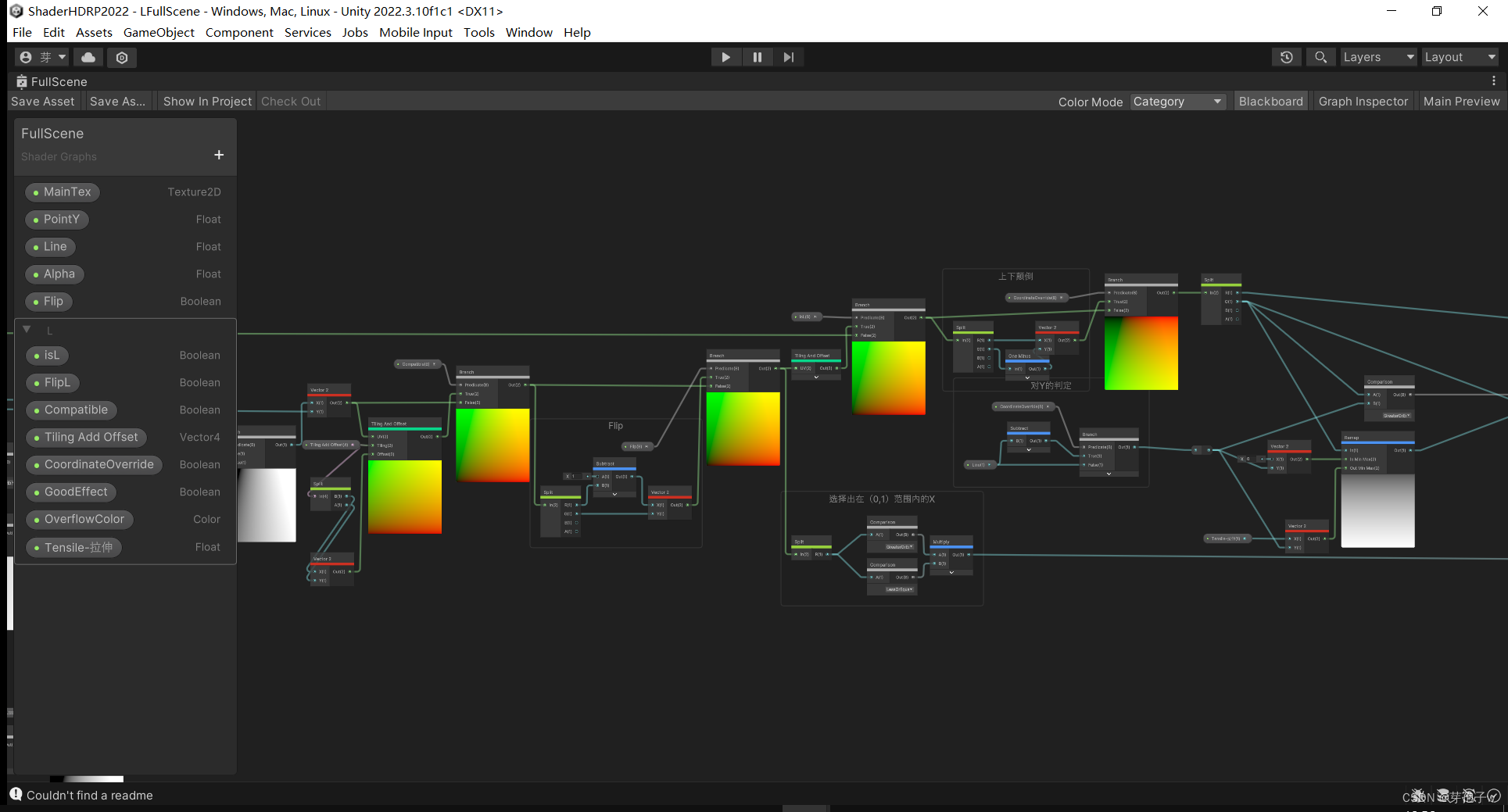This screenshot has width=1508, height=812.
Task: Open the Unity search magnifier
Action: [1320, 57]
